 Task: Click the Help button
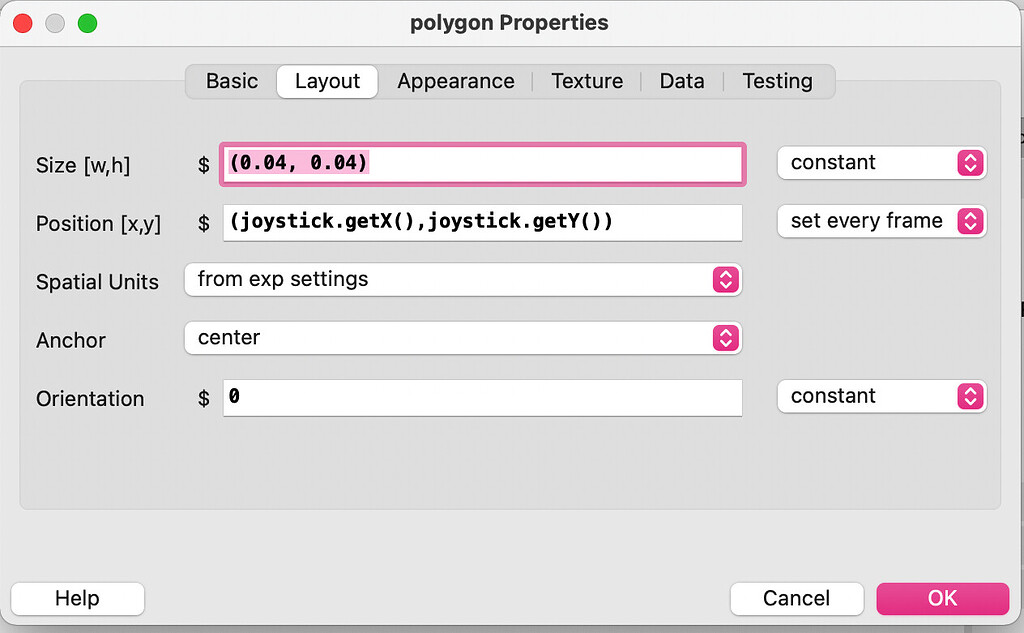[x=77, y=598]
